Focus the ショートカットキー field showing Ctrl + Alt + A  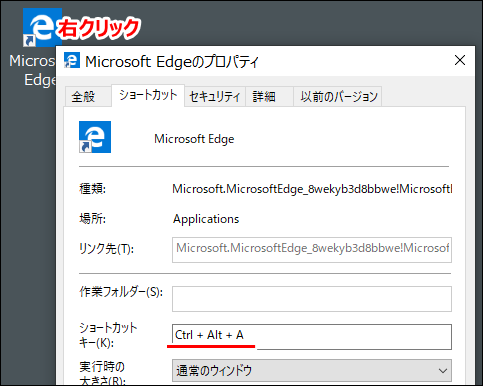312,337
